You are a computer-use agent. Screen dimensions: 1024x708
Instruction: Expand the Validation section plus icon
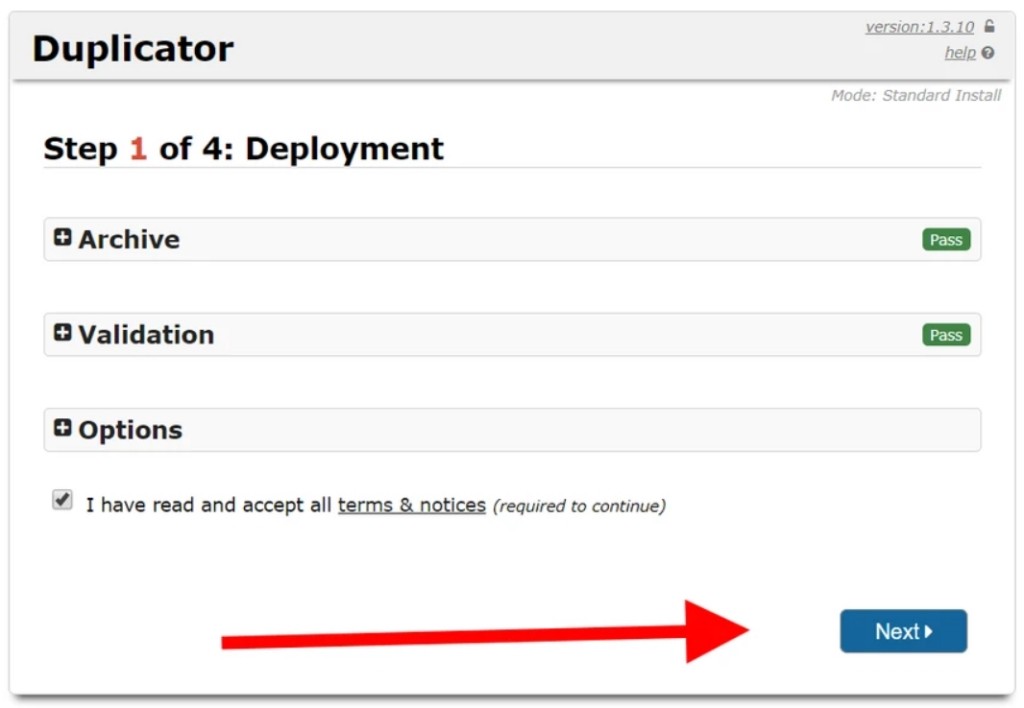point(63,332)
